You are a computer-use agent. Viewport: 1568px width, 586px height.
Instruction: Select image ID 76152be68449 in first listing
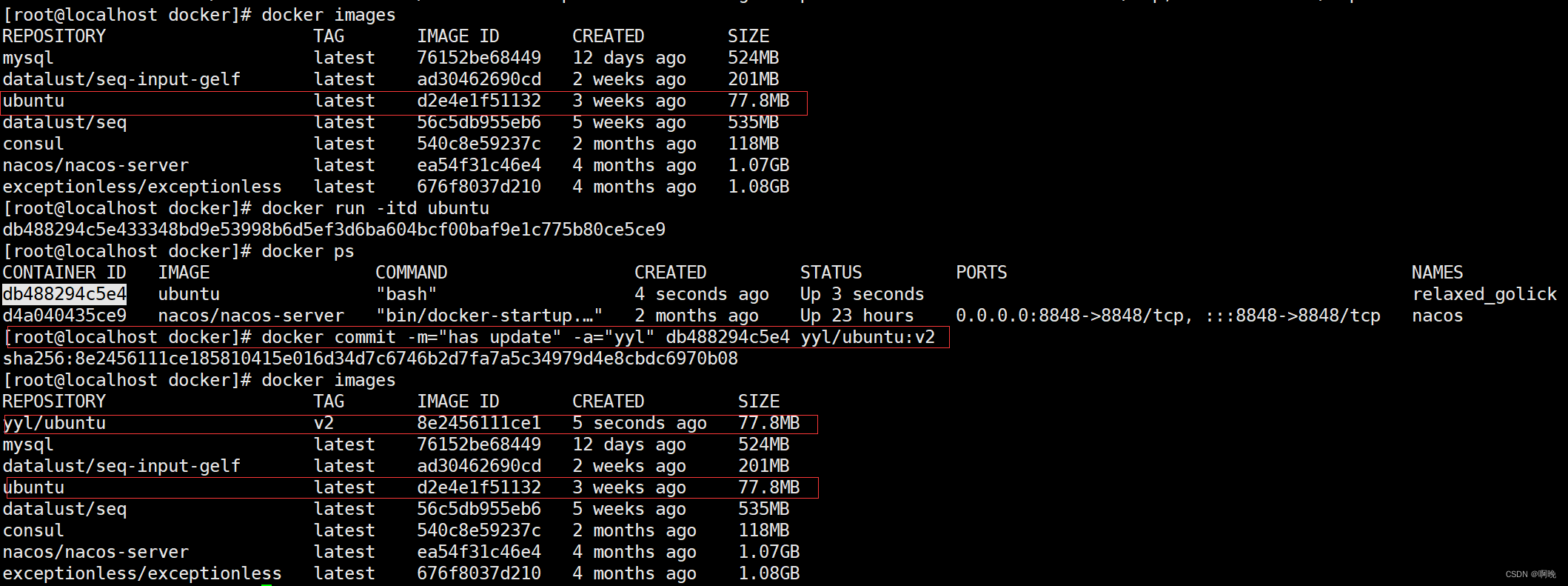(479, 58)
